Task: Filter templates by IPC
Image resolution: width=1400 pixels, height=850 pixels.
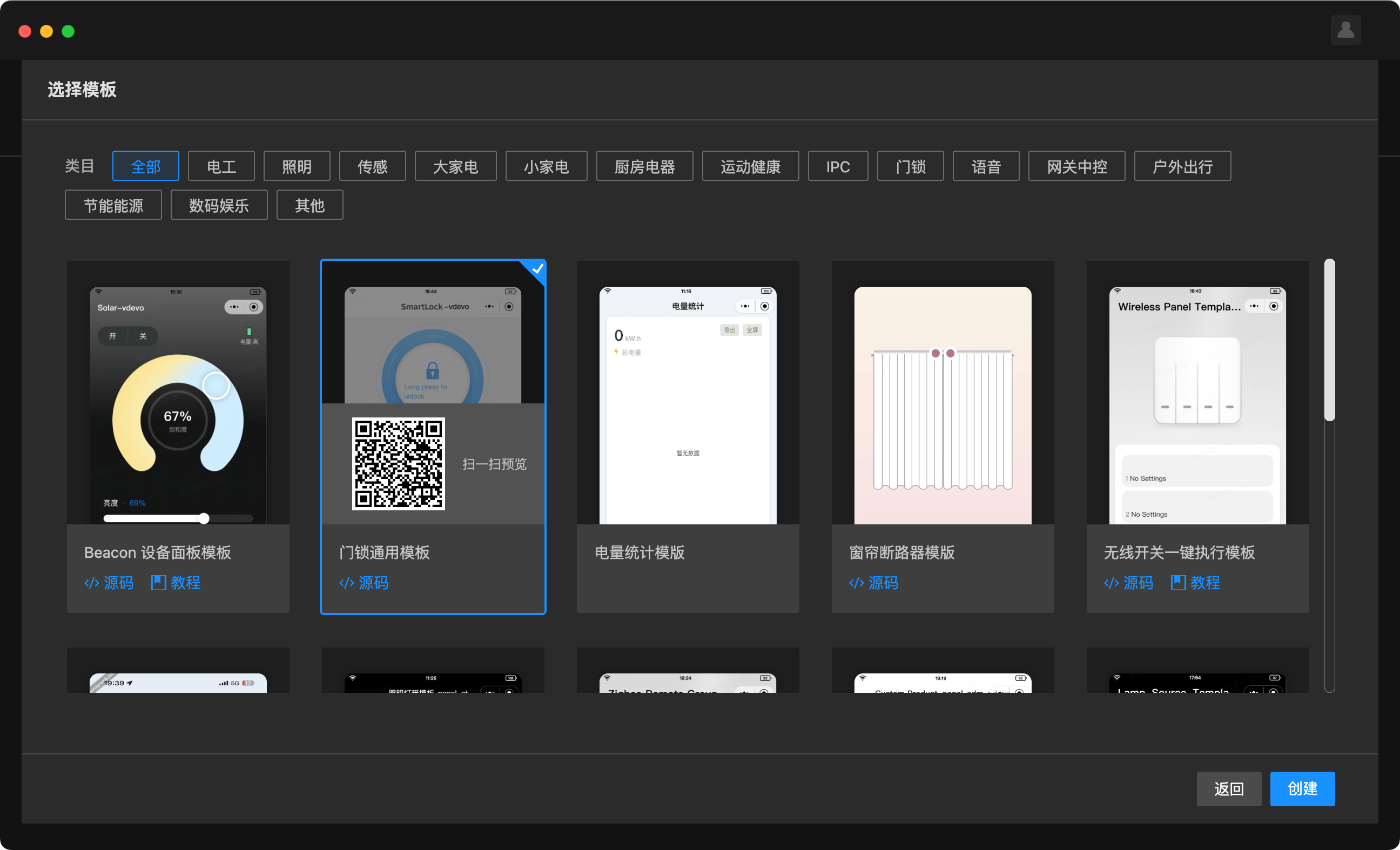Action: click(x=838, y=166)
